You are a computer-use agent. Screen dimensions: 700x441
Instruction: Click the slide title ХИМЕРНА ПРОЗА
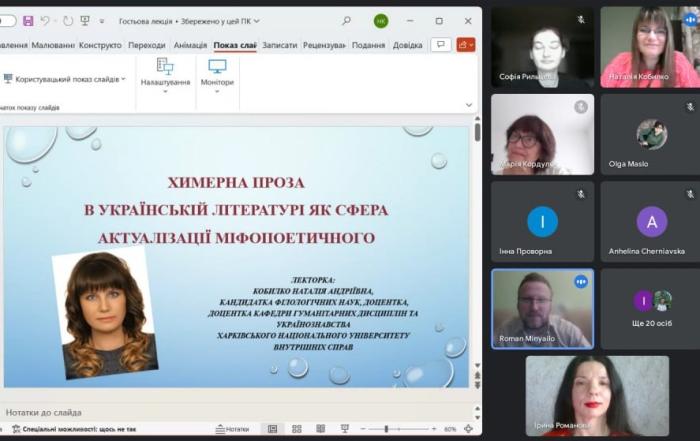[236, 183]
